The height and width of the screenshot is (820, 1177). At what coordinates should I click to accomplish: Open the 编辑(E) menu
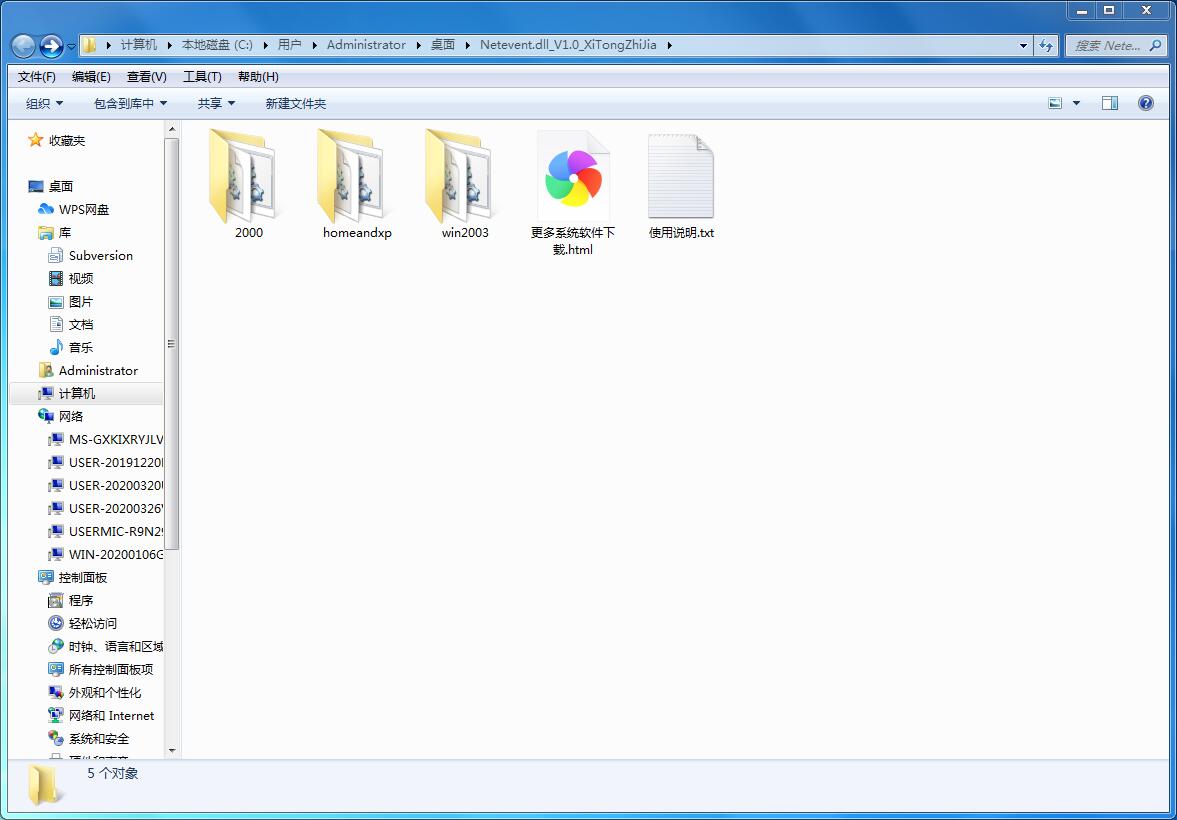coord(91,77)
